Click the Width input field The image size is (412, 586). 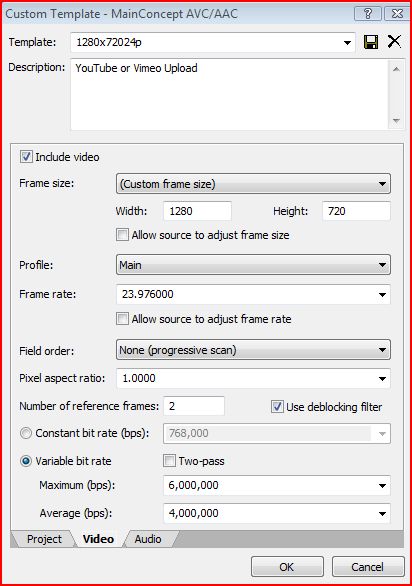pos(197,211)
